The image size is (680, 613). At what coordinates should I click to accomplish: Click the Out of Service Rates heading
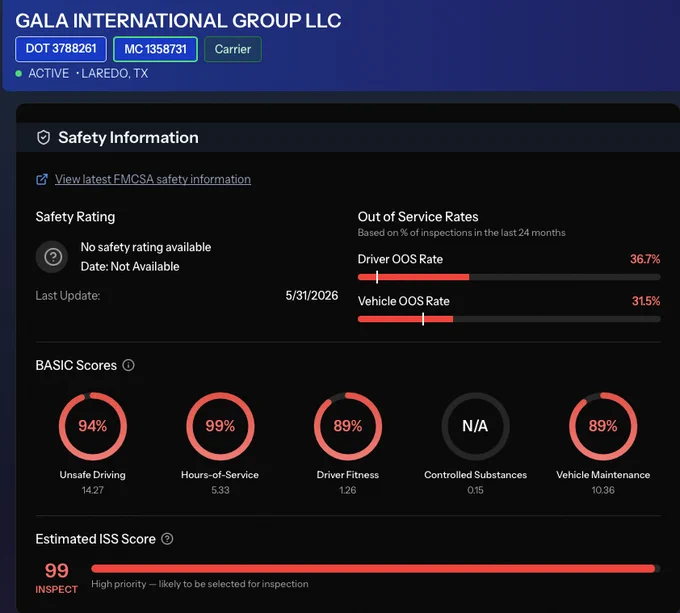pyautogui.click(x=418, y=216)
